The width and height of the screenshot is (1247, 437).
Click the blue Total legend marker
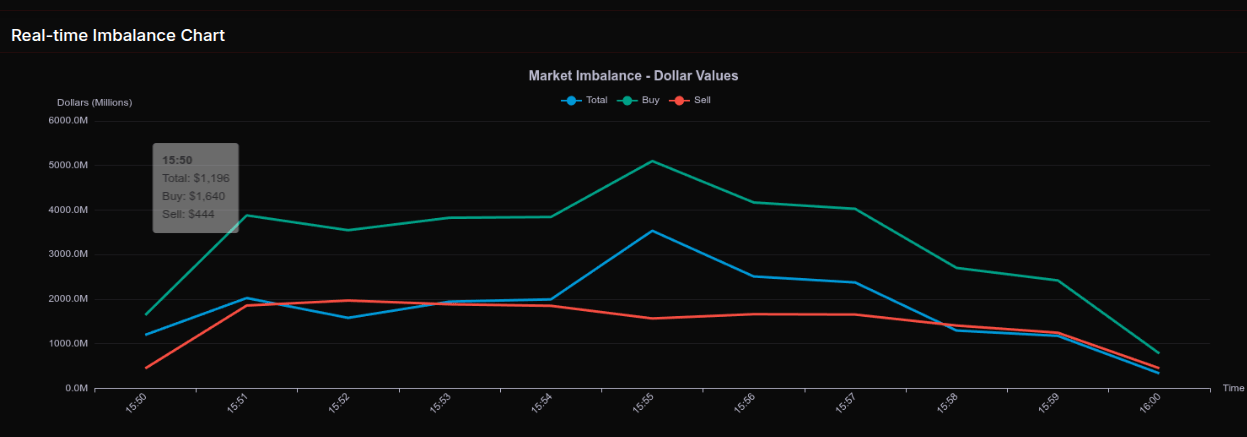pos(572,100)
